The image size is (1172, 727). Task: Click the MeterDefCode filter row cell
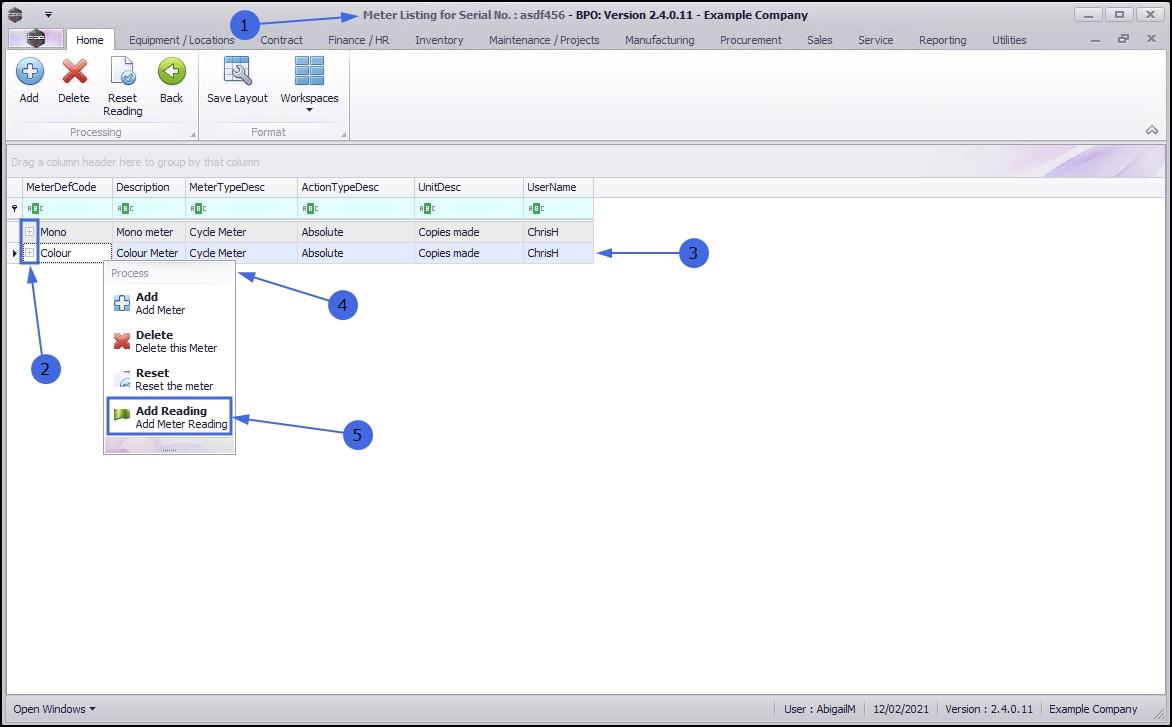tap(67, 208)
